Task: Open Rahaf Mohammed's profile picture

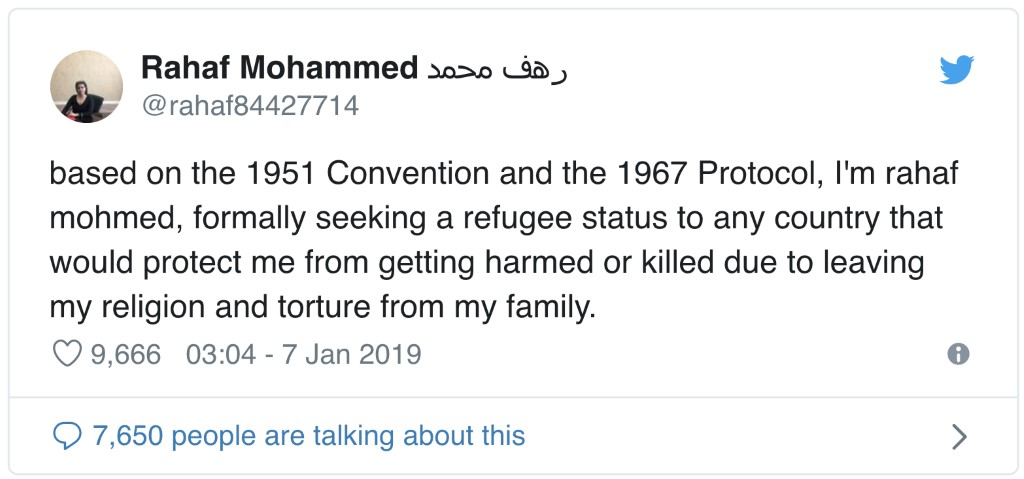Action: [86, 86]
